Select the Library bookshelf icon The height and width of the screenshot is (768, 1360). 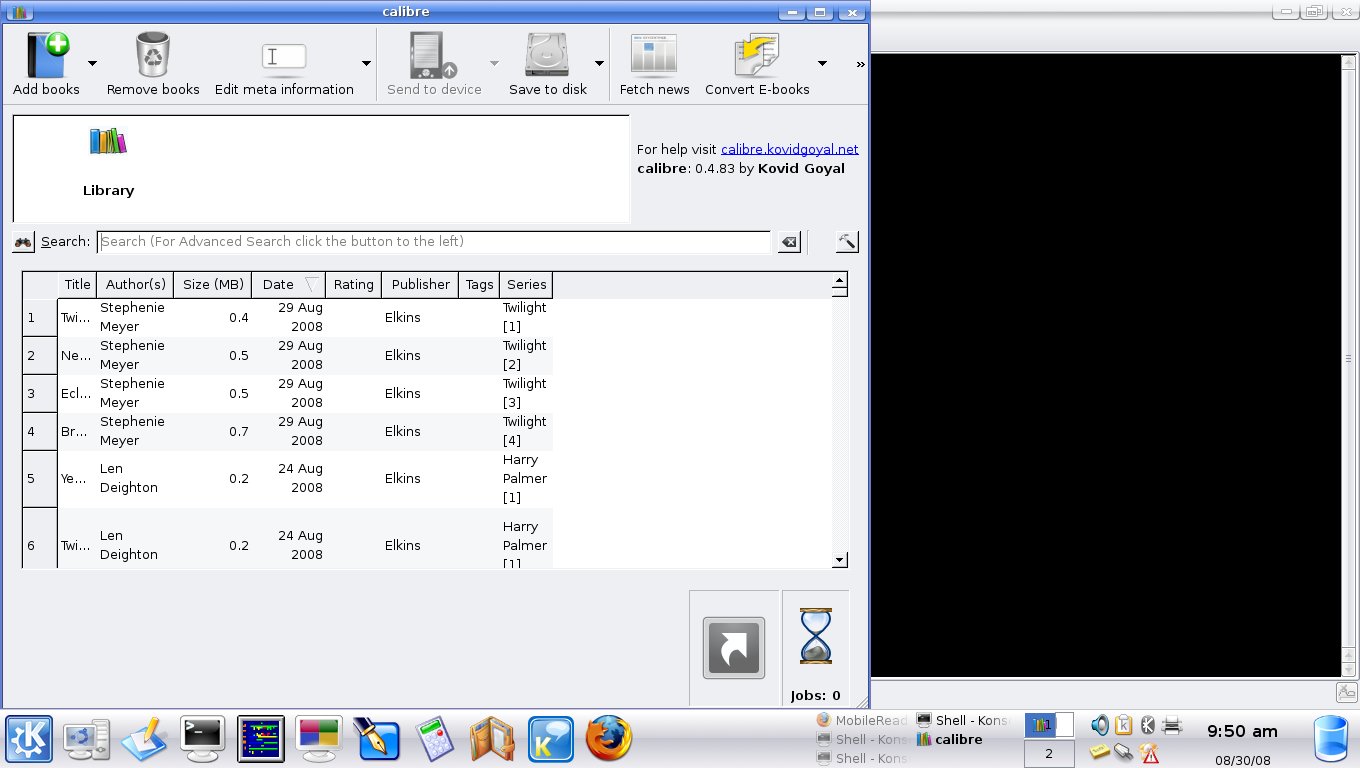click(108, 142)
